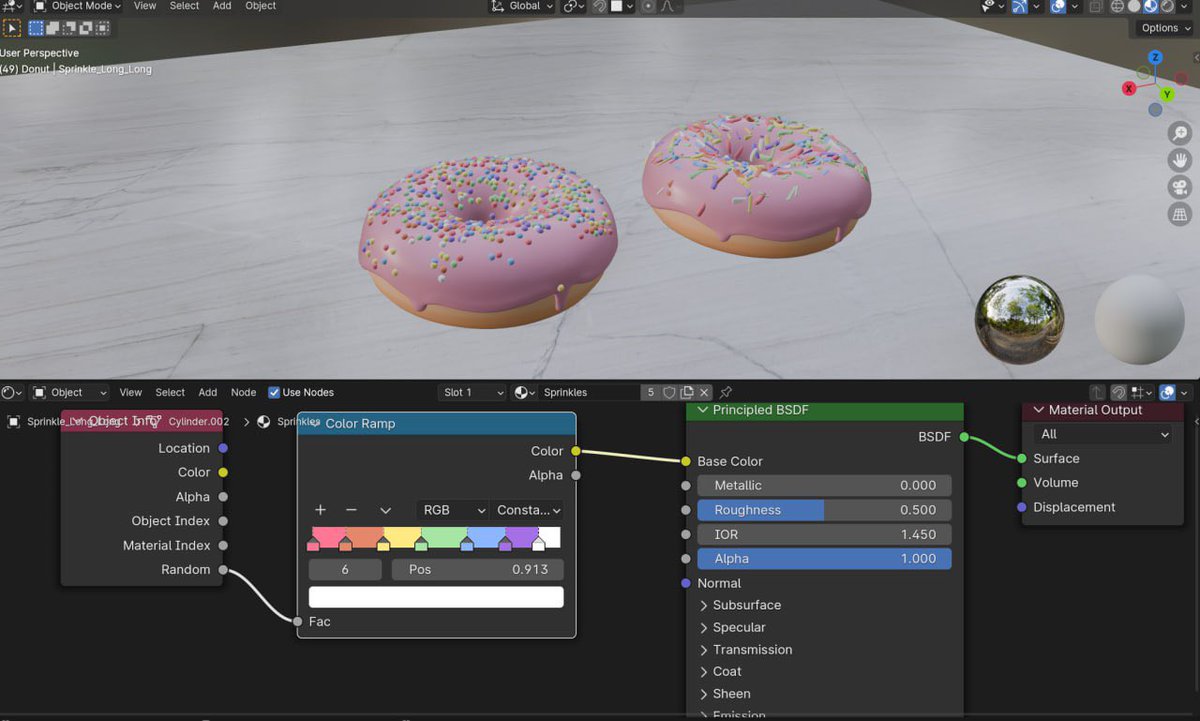Select material preview viewport shading

pos(1149,6)
